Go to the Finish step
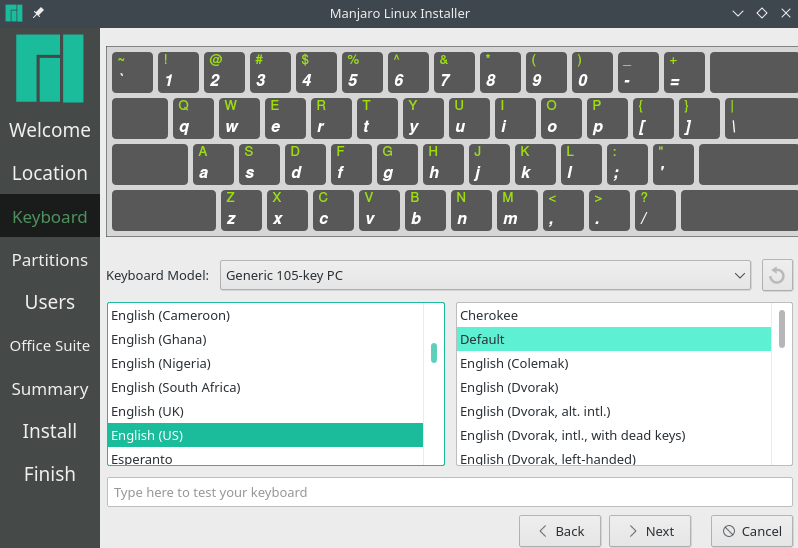The width and height of the screenshot is (798, 548). pos(50,474)
